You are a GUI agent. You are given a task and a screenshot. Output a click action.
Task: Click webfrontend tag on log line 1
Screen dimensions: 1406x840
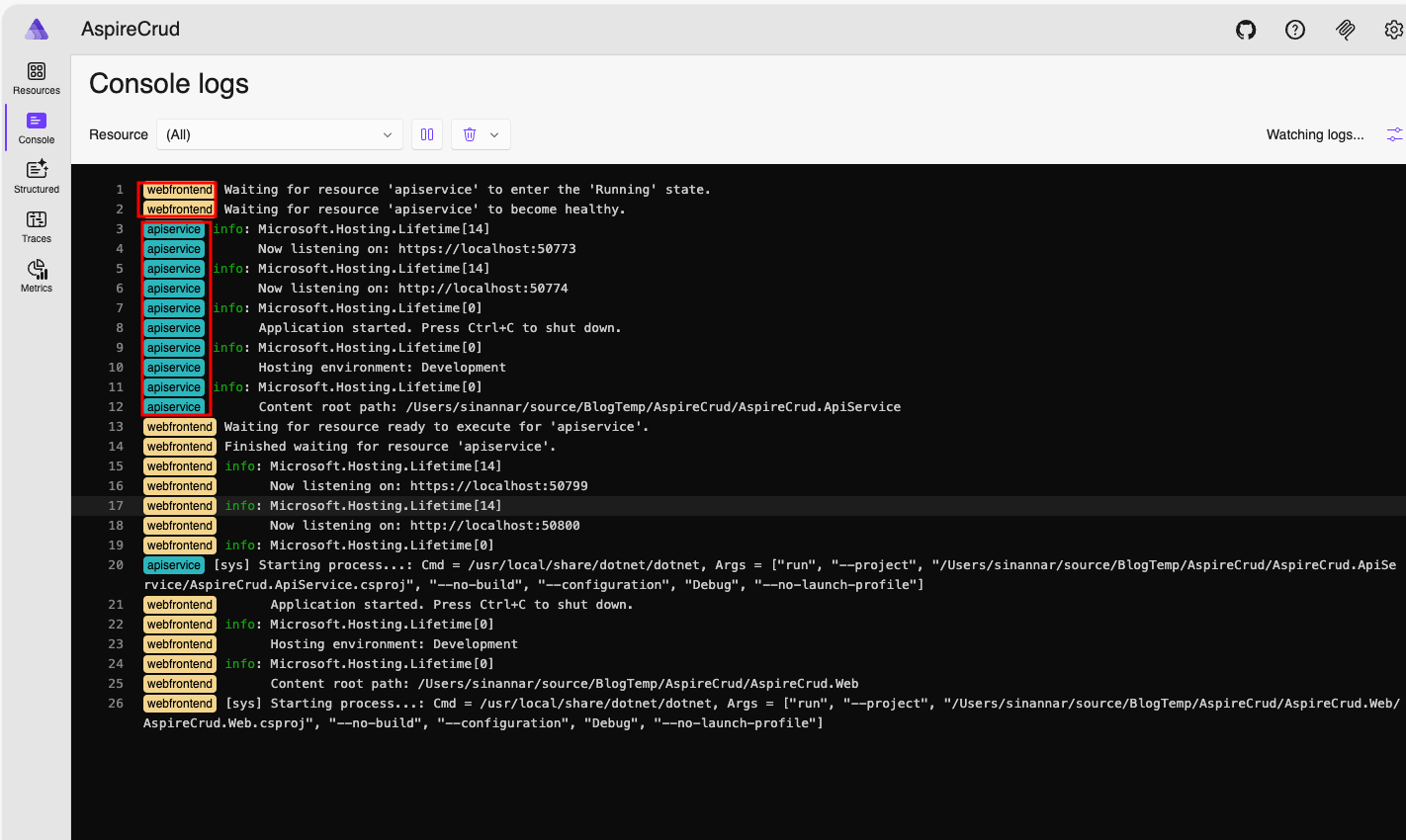(179, 190)
